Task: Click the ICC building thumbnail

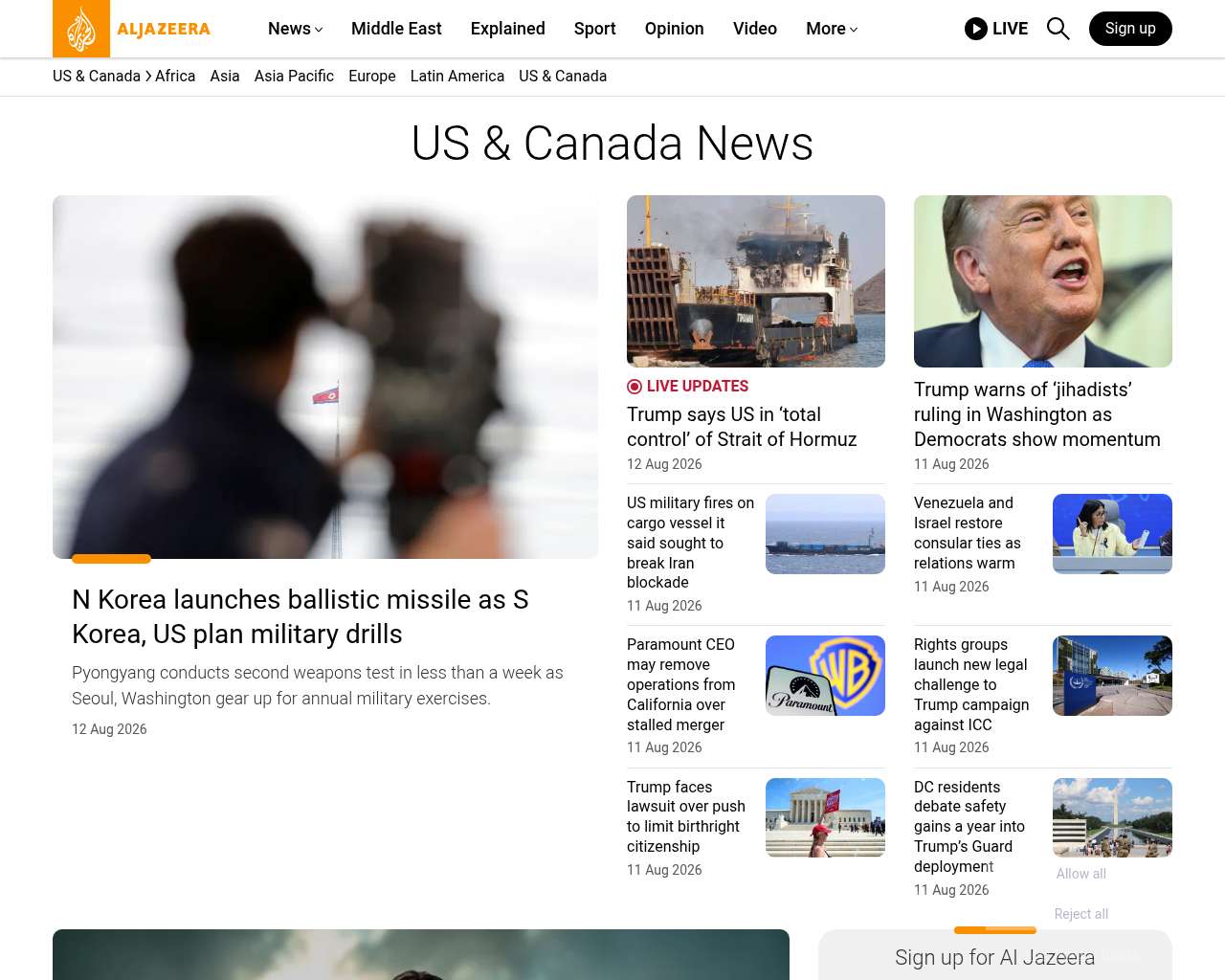Action: [1112, 676]
